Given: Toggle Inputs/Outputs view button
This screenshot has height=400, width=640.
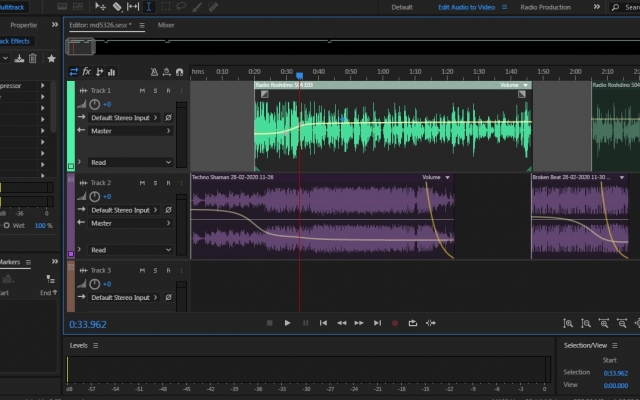Looking at the screenshot, I should click(x=73, y=72).
